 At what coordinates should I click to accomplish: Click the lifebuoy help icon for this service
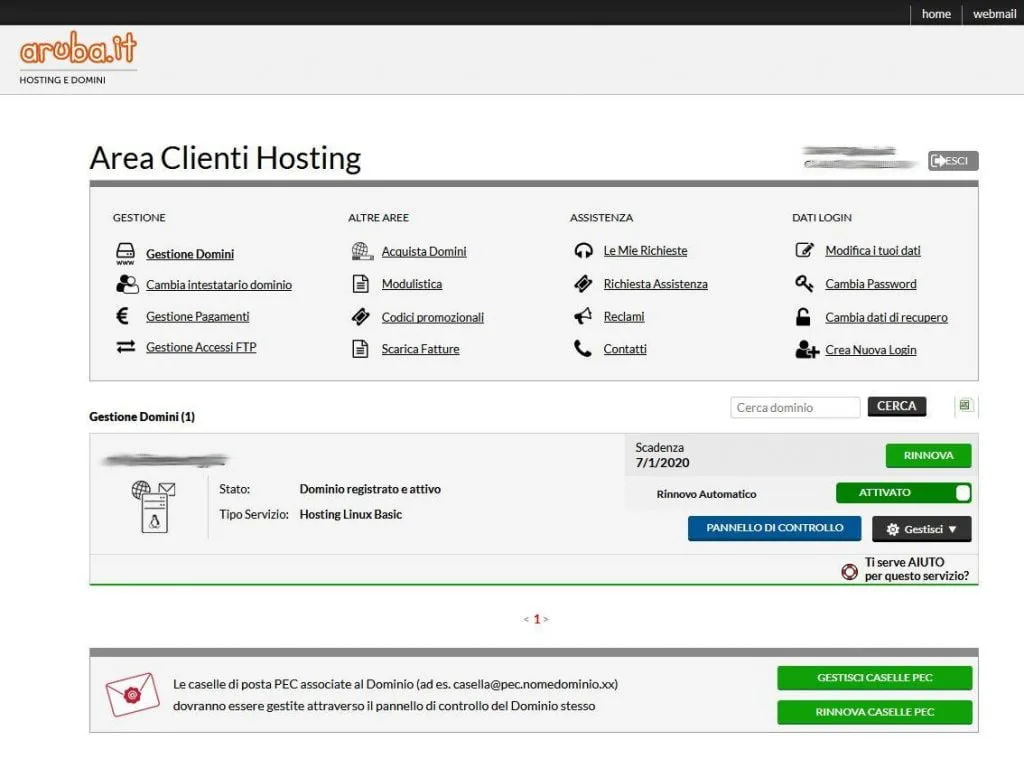(849, 572)
